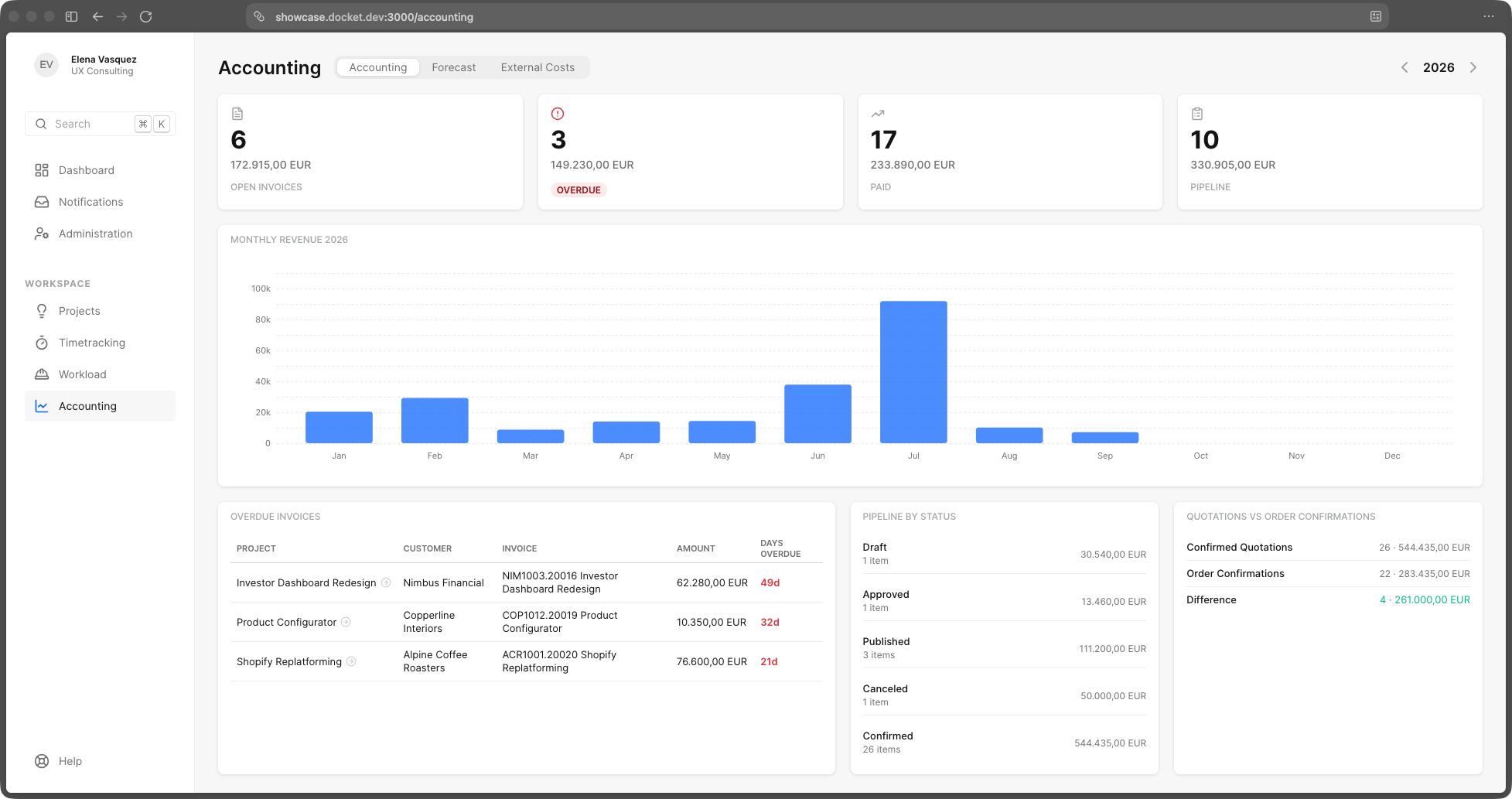Image resolution: width=1512 pixels, height=799 pixels.
Task: Click the Open Invoices summary card
Action: [x=370, y=152]
